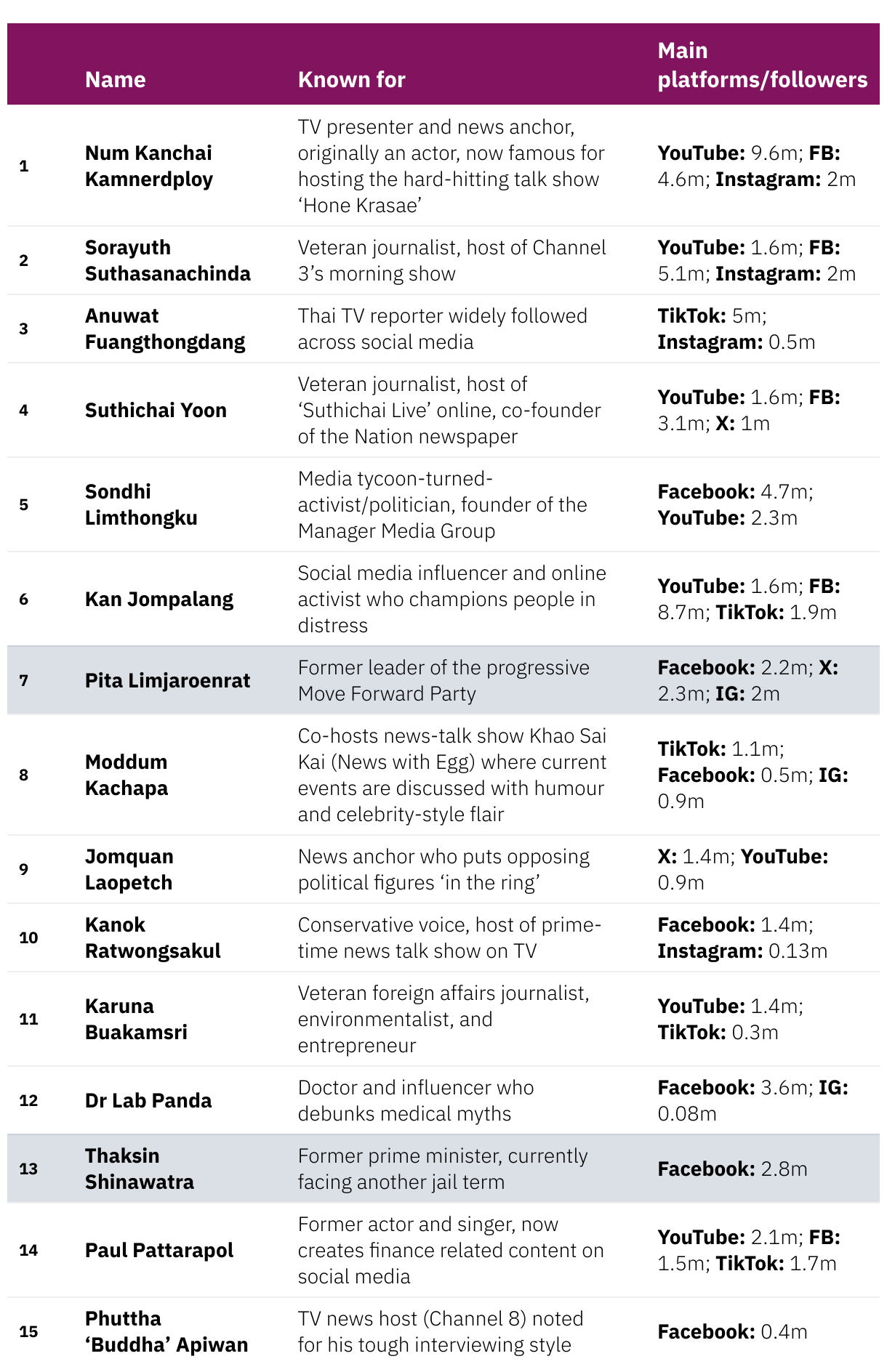The image size is (887, 1372).
Task: Select the Sondhi Limthongku entry
Action: [141, 504]
